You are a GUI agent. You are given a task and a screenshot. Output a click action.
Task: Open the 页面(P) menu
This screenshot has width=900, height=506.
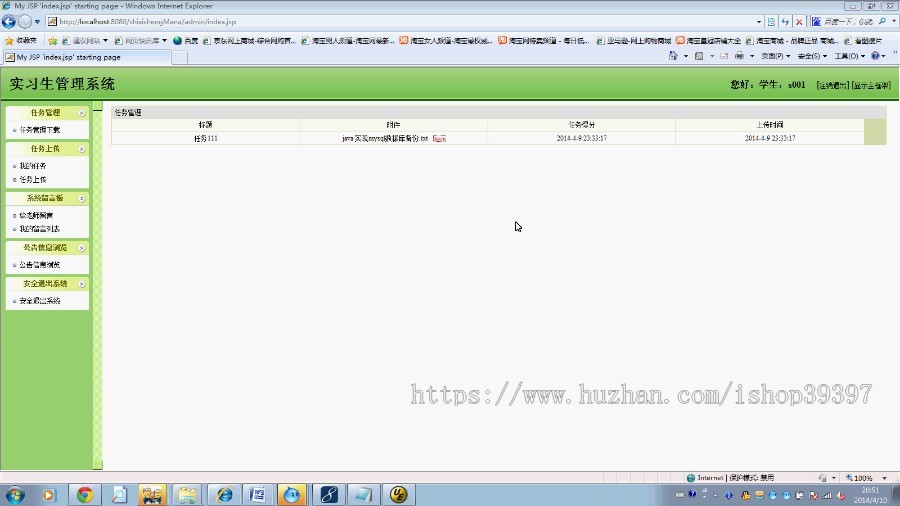[775, 56]
